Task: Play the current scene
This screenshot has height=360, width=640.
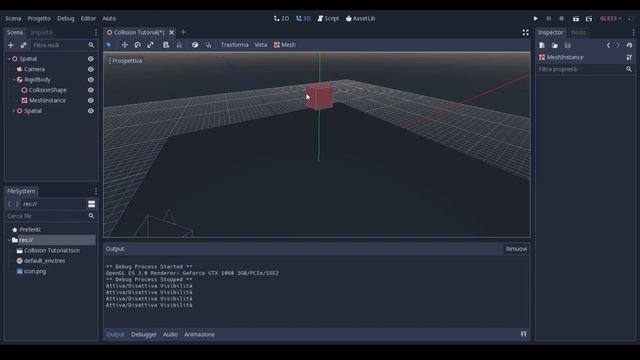Action: click(x=576, y=18)
